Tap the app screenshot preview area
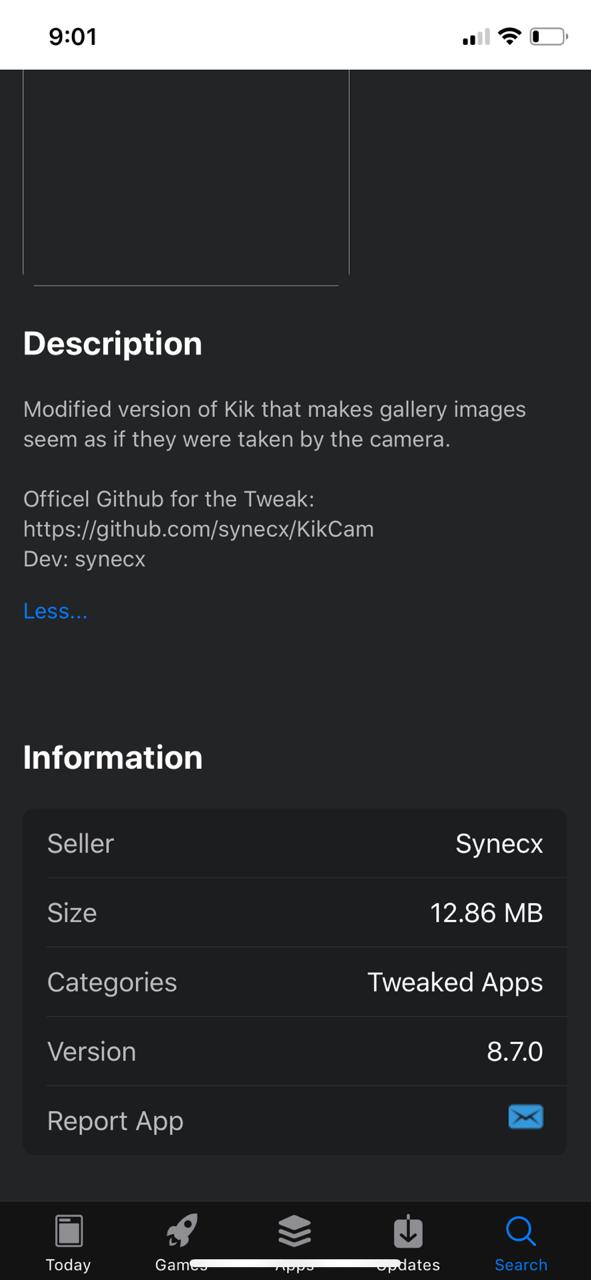The height and width of the screenshot is (1280, 591). [x=186, y=172]
